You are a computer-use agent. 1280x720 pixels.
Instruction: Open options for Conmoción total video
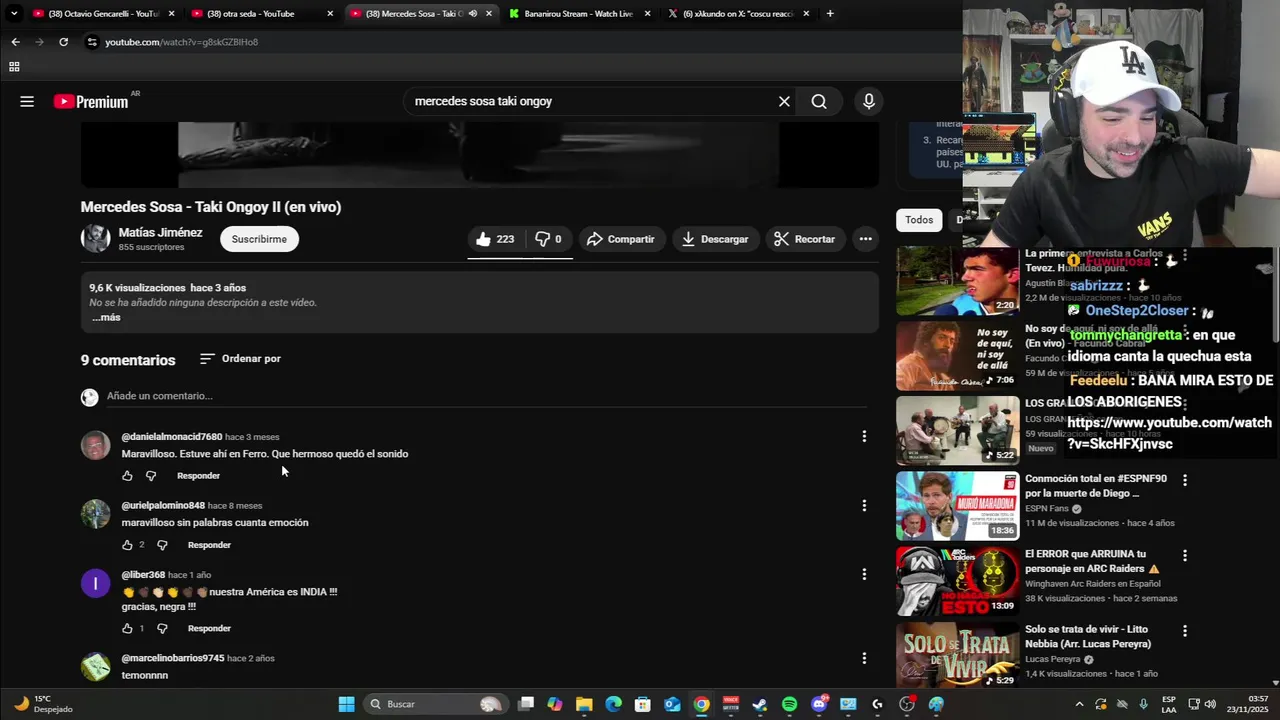(1185, 480)
